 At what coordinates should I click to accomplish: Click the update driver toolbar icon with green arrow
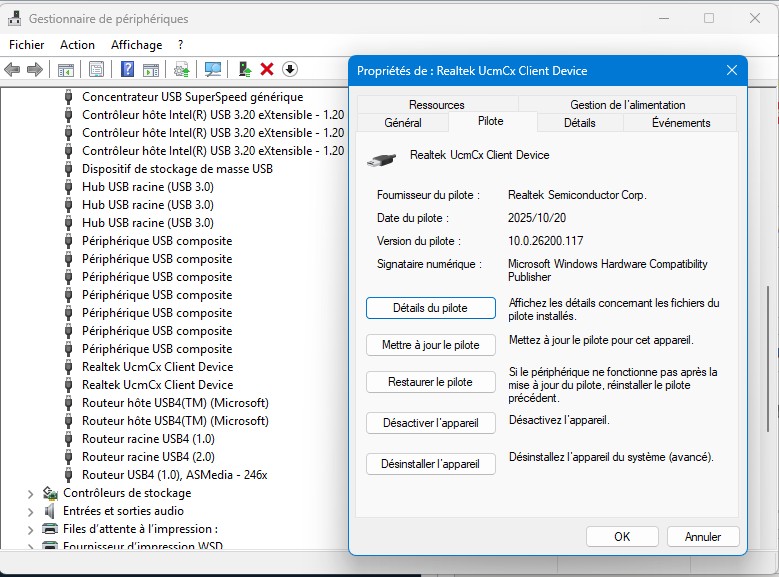(244, 69)
